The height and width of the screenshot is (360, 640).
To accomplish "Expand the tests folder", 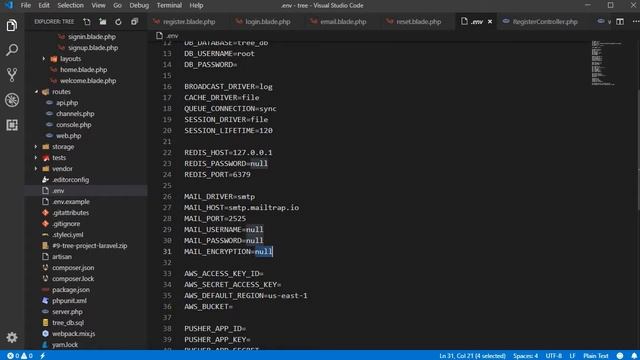I will pyautogui.click(x=36, y=158).
